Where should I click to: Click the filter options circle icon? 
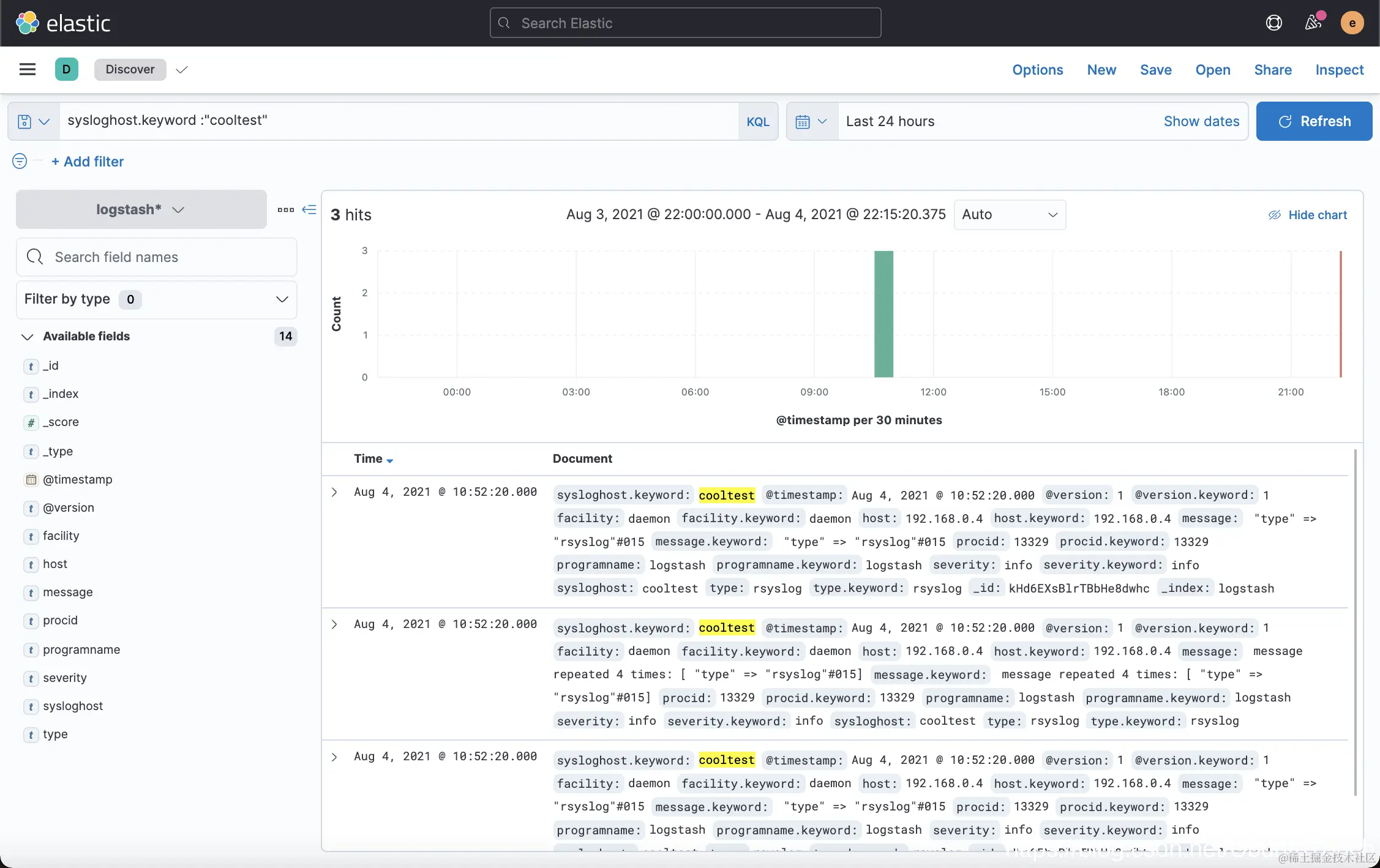pos(20,161)
